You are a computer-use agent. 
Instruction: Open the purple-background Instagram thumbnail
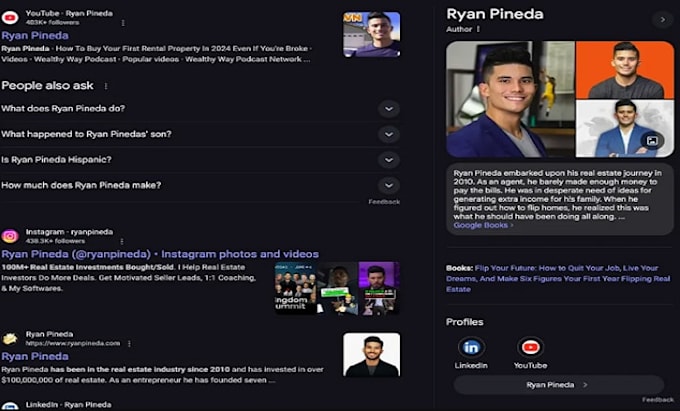379,287
